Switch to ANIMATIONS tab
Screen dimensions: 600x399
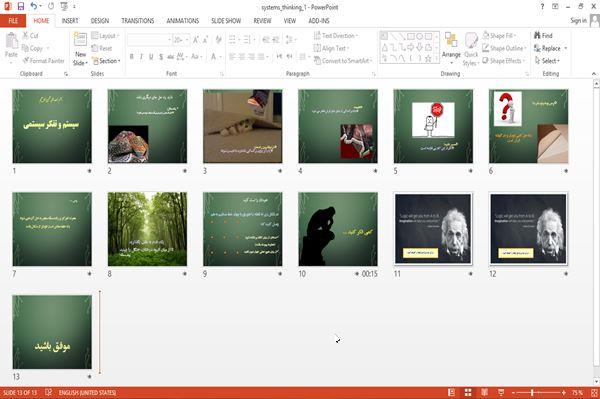[x=183, y=21]
